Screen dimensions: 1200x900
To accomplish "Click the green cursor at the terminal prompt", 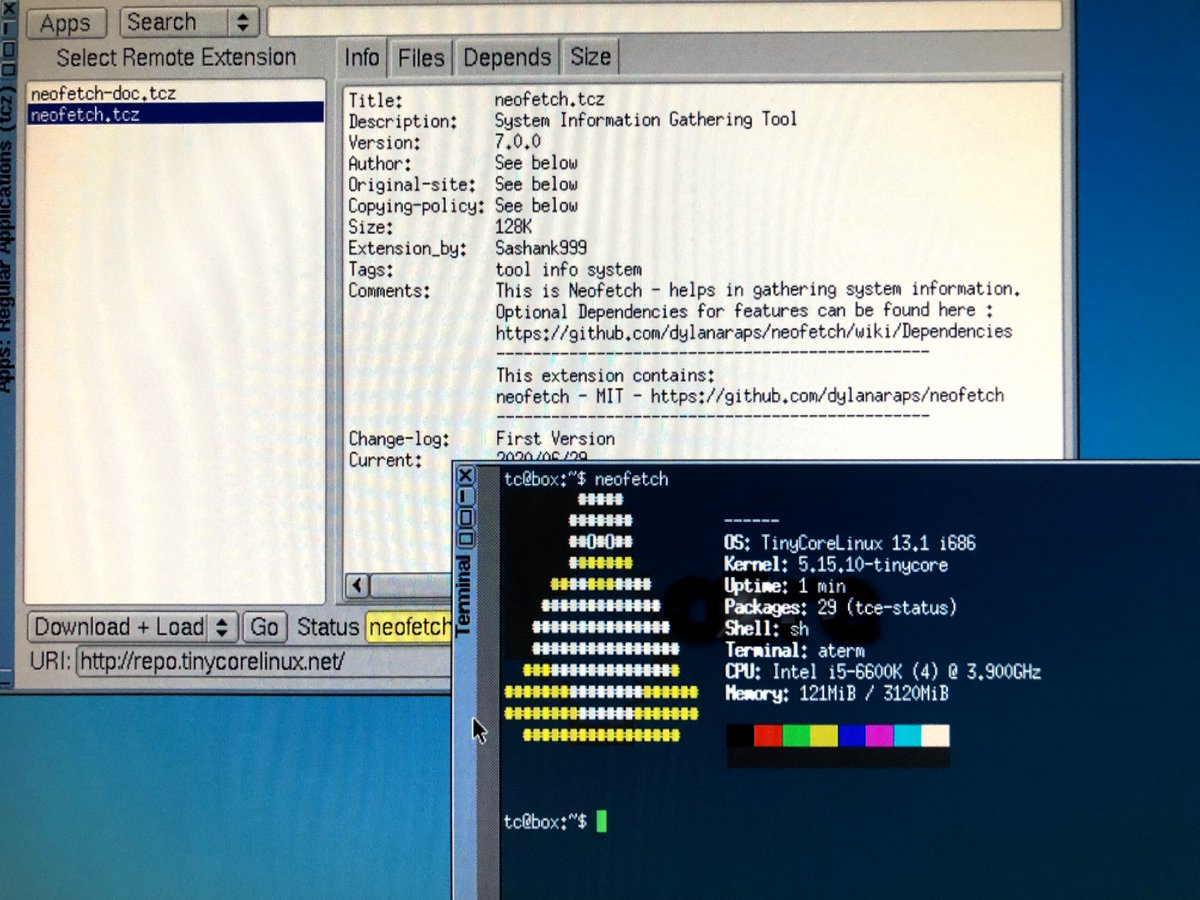I will 601,822.
